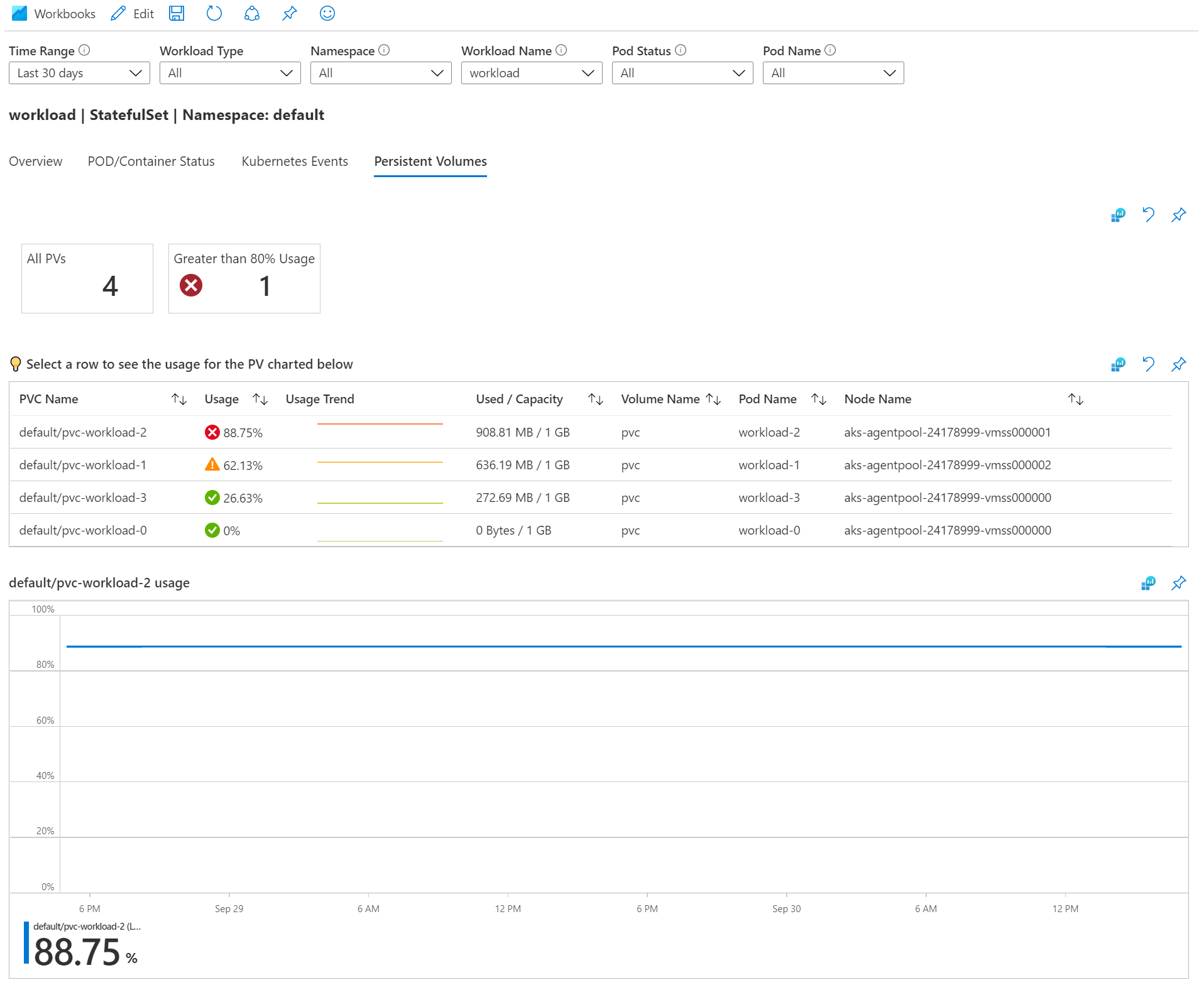The image size is (1204, 985).
Task: Sort by Used / Capacity column
Action: [x=595, y=399]
